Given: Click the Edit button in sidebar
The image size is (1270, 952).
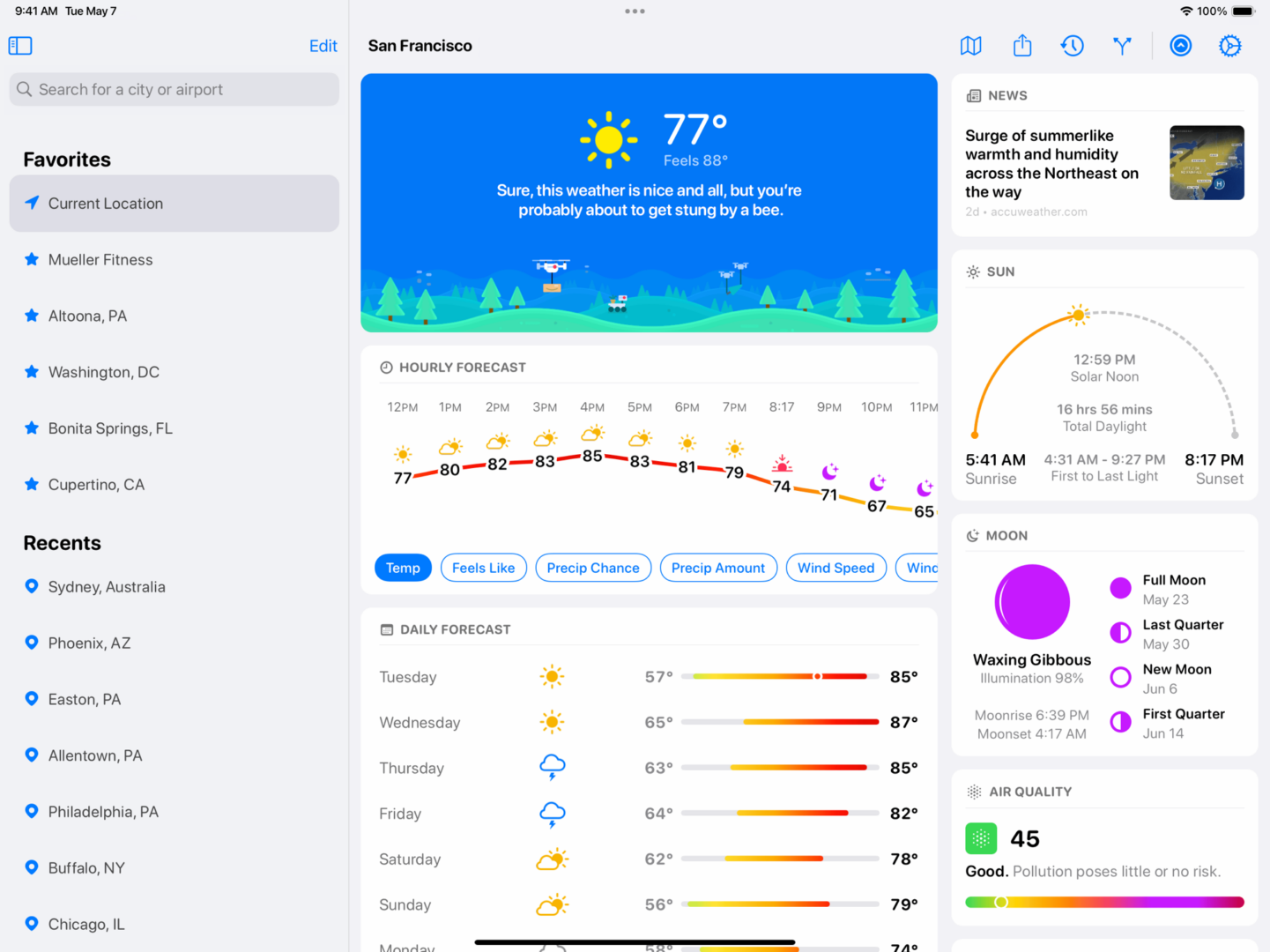Looking at the screenshot, I should tap(323, 46).
